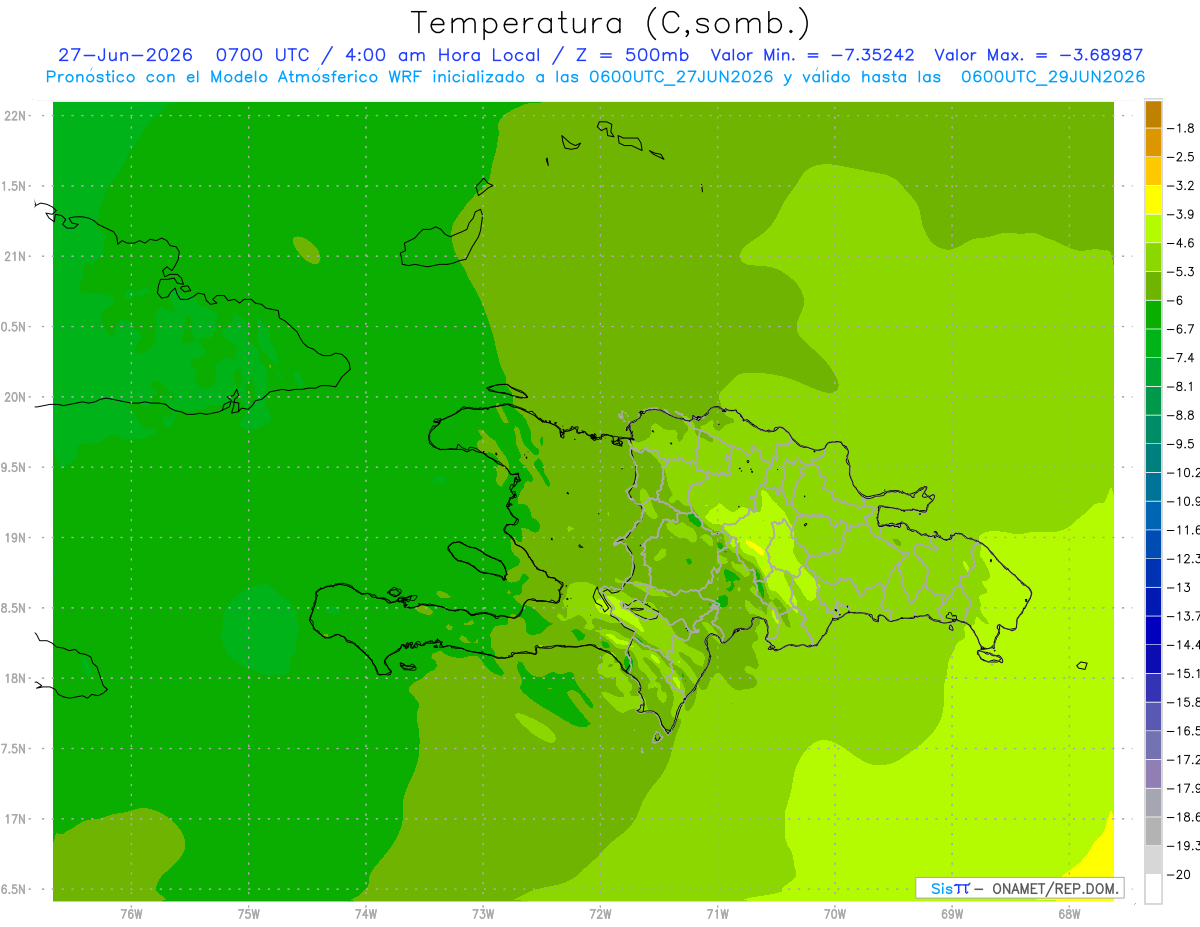Click the '-4.6' colorbar label
1200x927 pixels.
[1181, 243]
